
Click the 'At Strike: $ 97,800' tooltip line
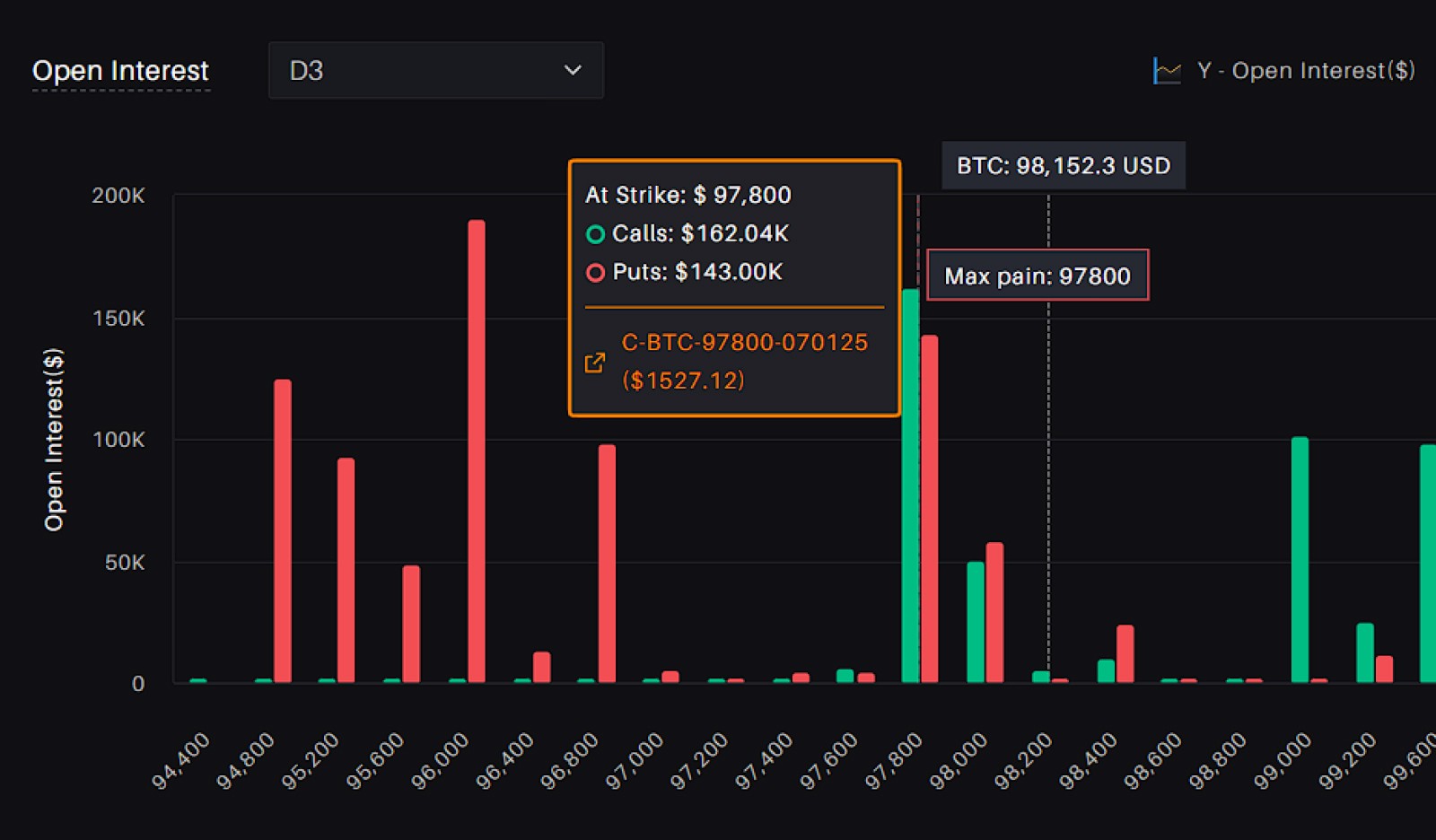pyautogui.click(x=688, y=195)
